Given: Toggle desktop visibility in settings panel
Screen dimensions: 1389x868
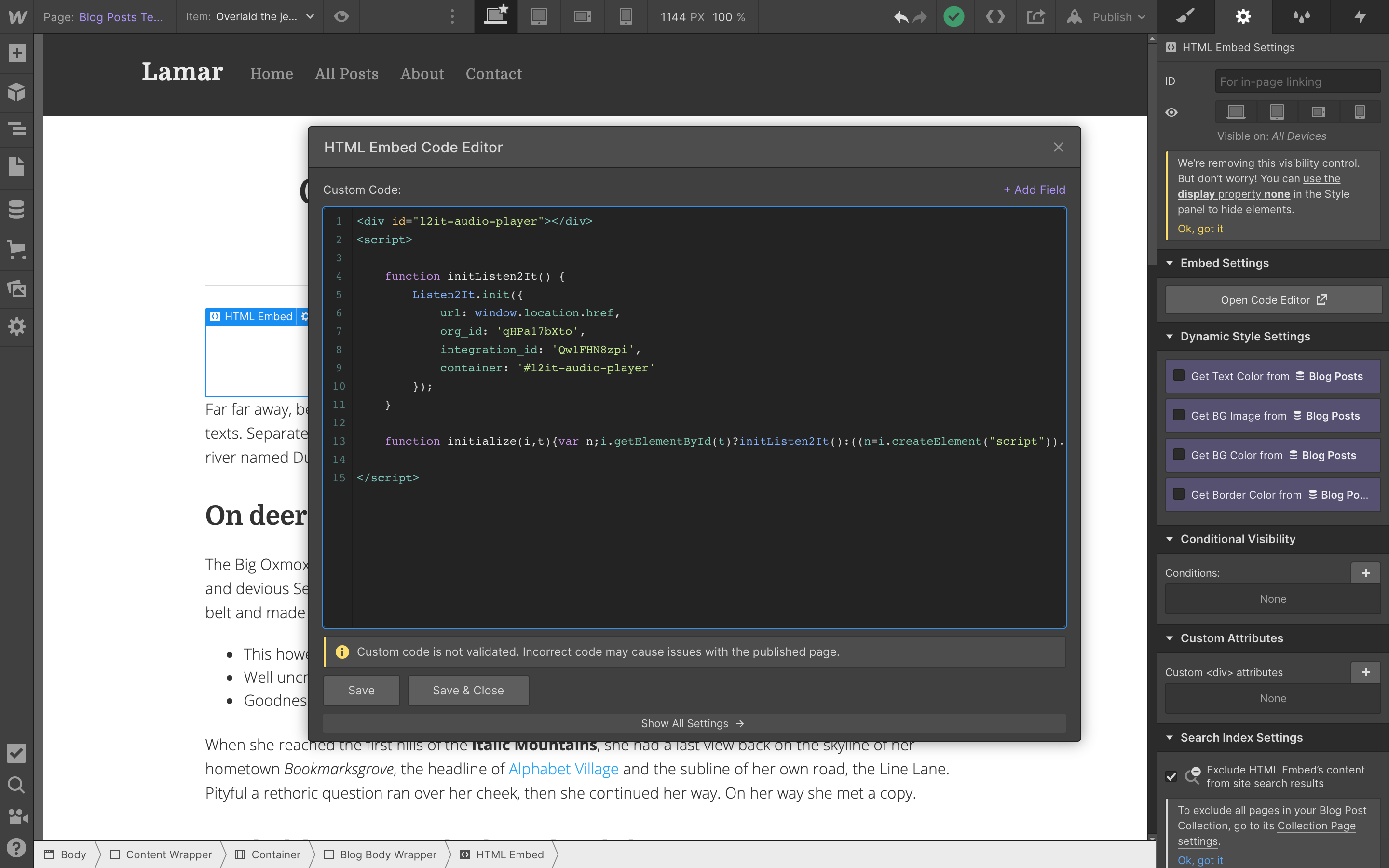Looking at the screenshot, I should pyautogui.click(x=1236, y=112).
